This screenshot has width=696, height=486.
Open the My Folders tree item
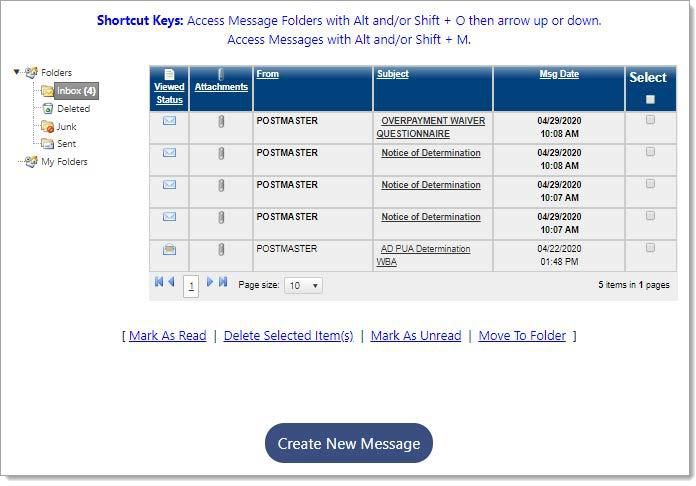64,162
